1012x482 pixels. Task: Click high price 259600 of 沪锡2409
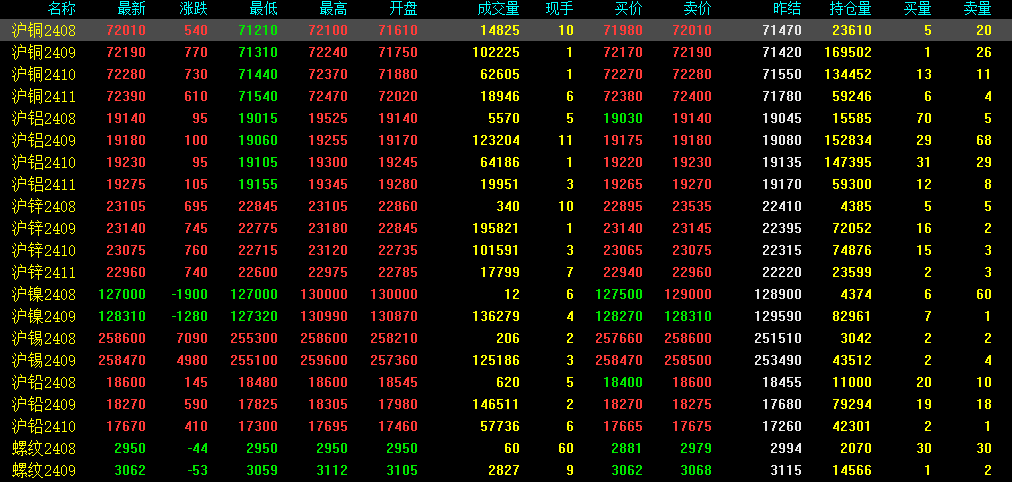click(x=323, y=360)
